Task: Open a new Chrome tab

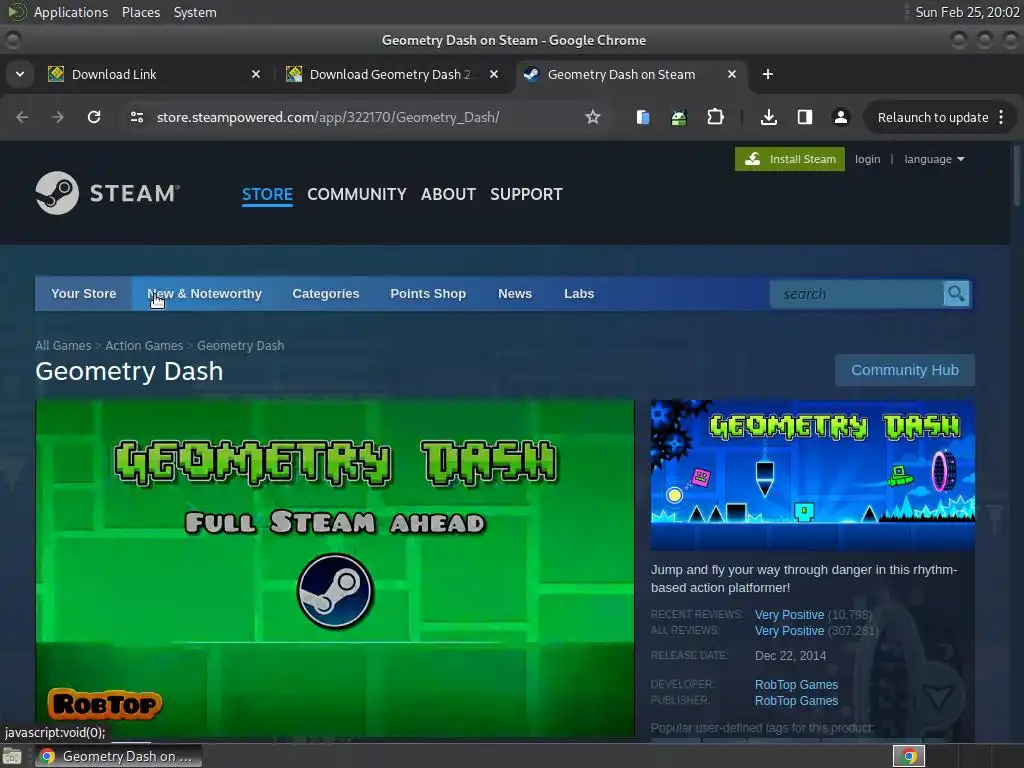Action: 768,74
